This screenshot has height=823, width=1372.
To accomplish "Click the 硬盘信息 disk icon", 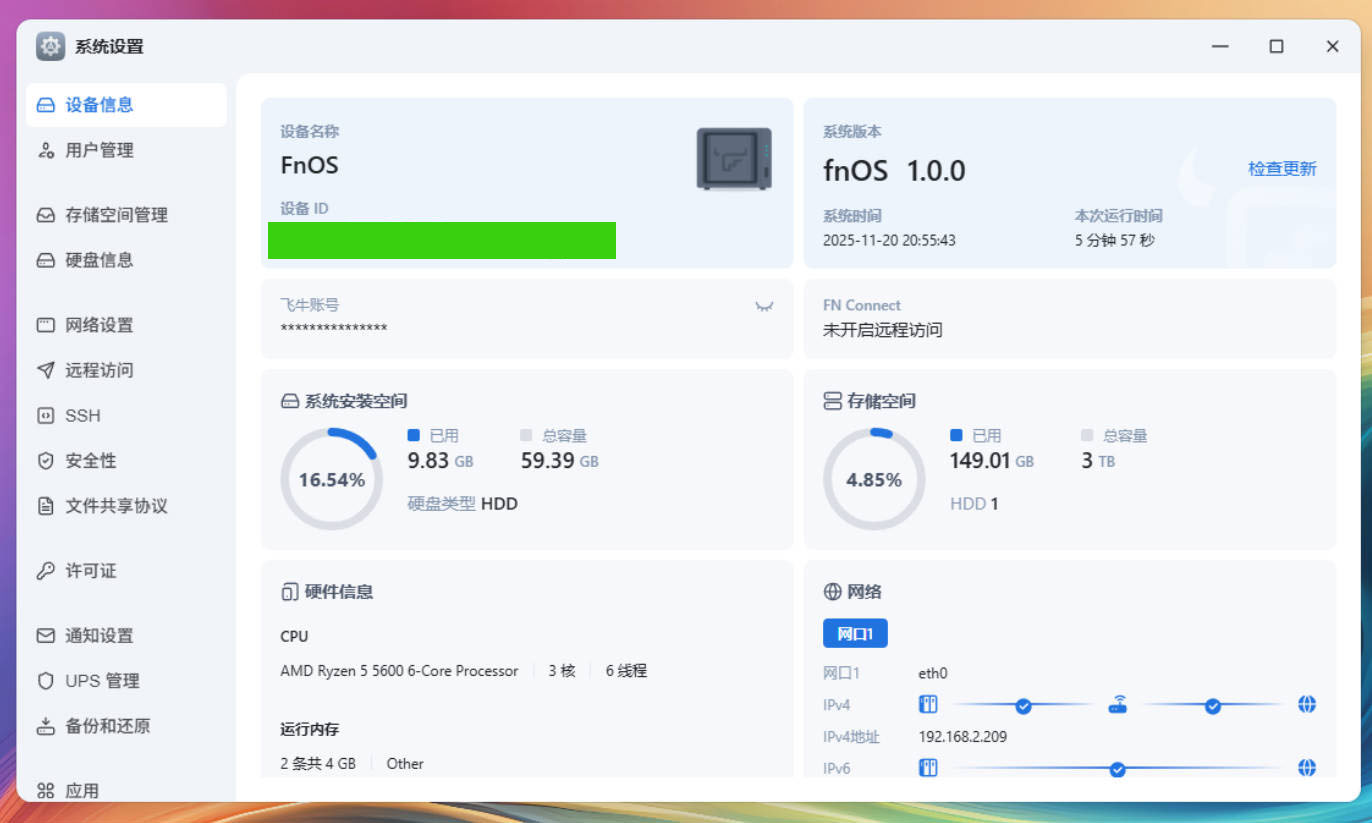I will pos(45,260).
